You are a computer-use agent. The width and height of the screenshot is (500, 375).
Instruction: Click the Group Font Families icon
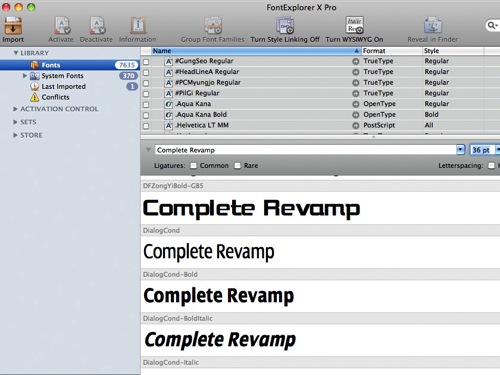pyautogui.click(x=213, y=26)
